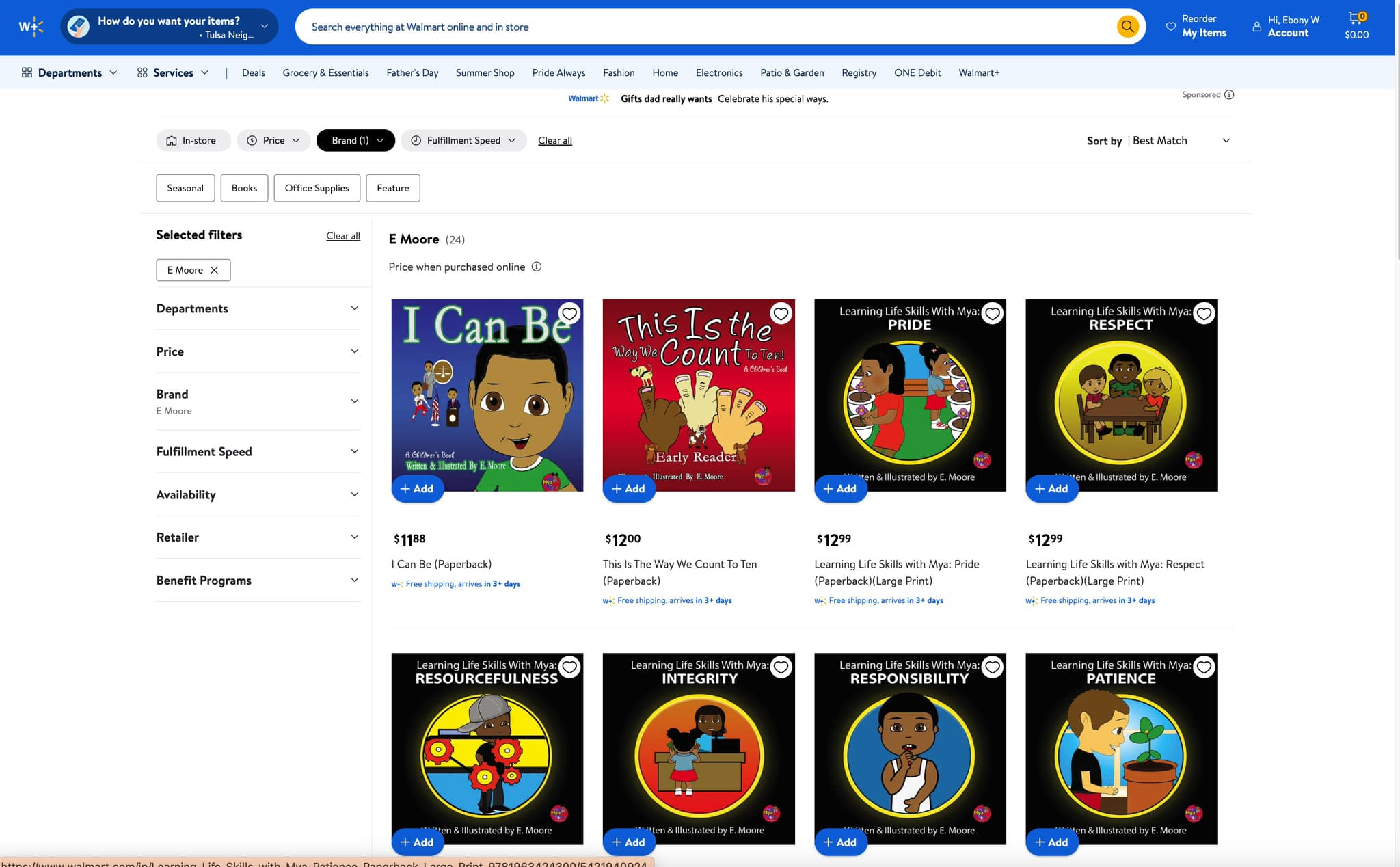The image size is (1400, 867).
Task: Add Mya: Patience book to cart
Action: (1051, 842)
